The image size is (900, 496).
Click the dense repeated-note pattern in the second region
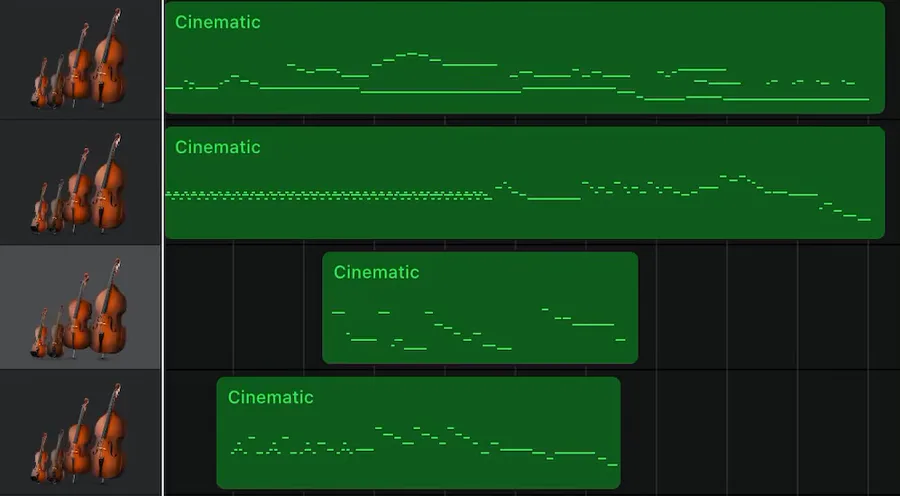pos(330,195)
